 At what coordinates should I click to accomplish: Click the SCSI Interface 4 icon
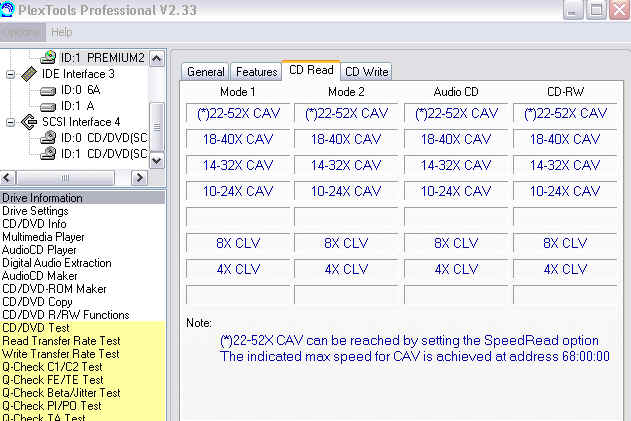click(29, 122)
